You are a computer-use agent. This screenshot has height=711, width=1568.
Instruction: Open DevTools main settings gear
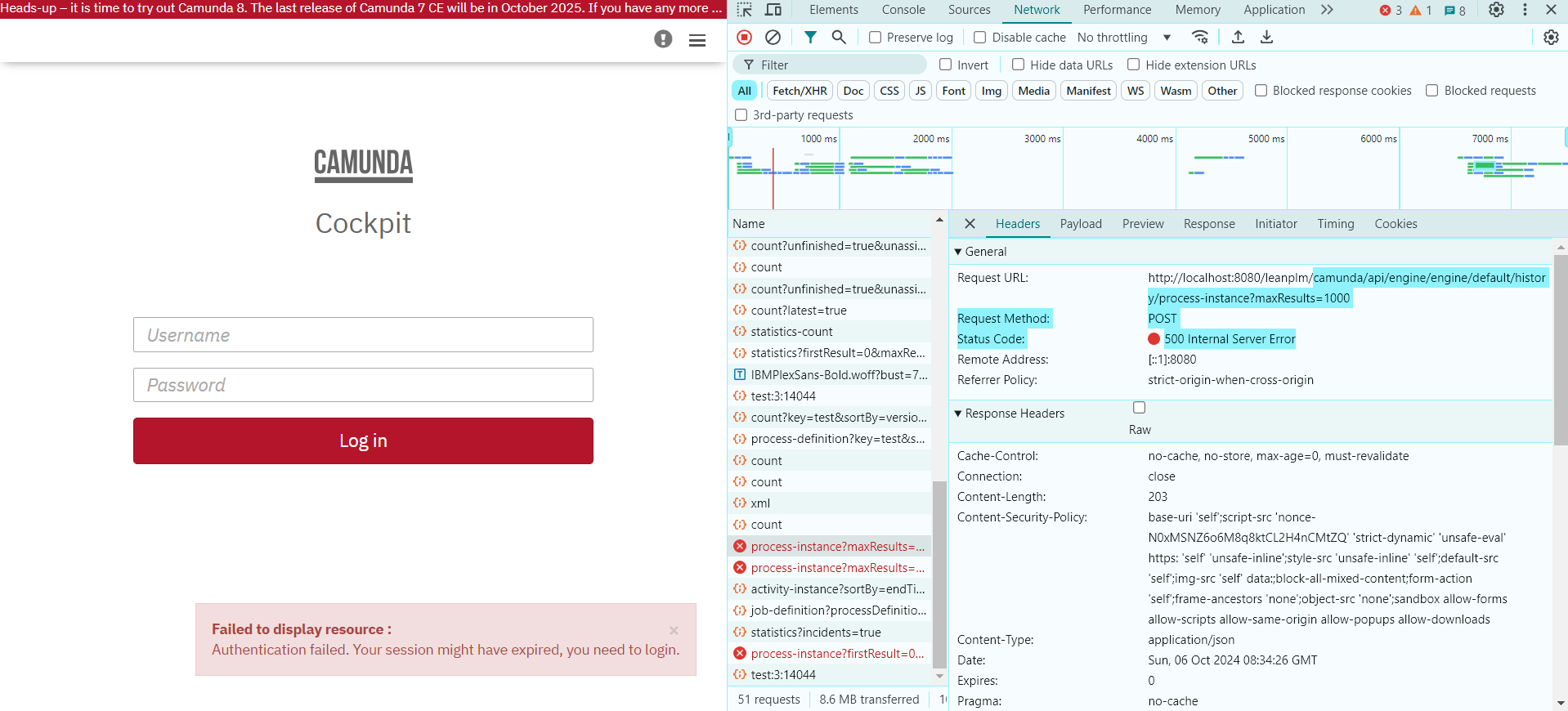point(1496,10)
